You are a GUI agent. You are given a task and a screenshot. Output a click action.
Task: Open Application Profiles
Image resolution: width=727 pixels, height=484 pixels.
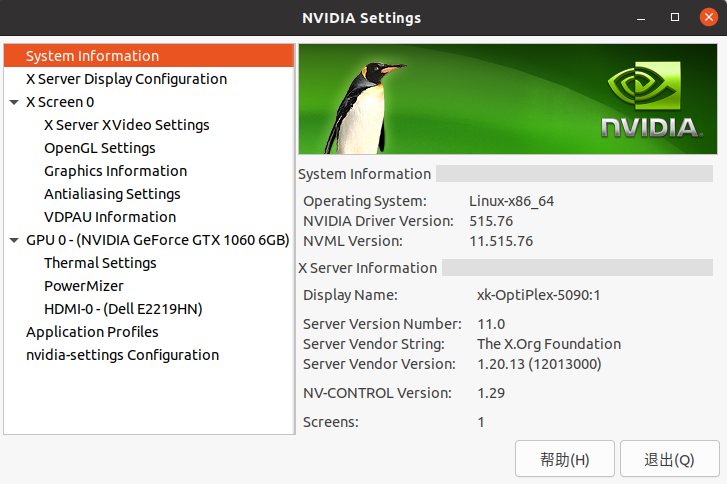coord(92,332)
